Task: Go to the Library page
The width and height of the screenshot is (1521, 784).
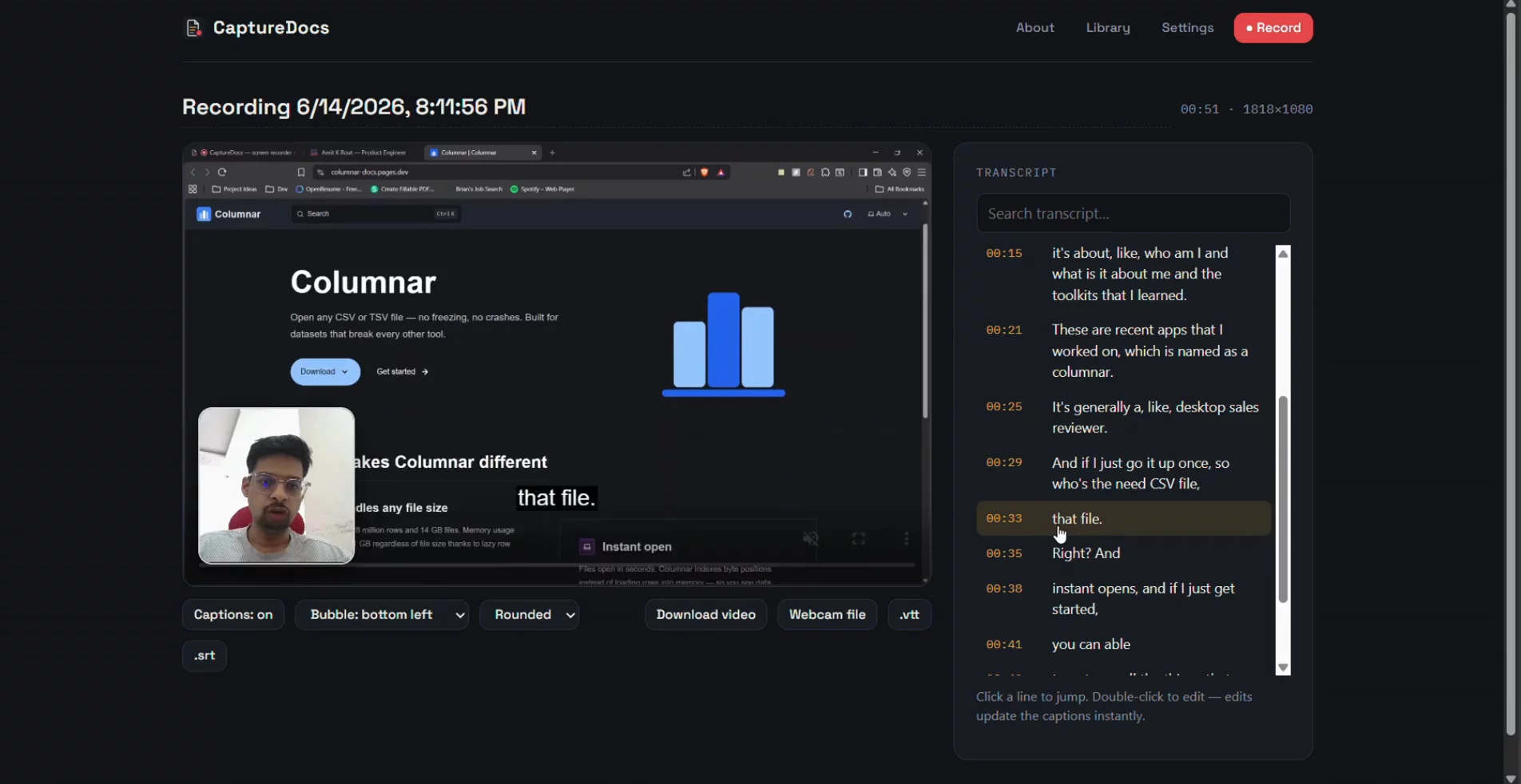Action: (x=1107, y=28)
